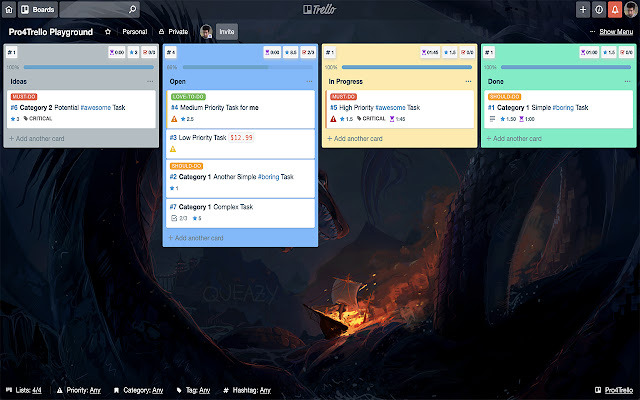Open the Ideas list options menu
640x400 pixels.
point(150,81)
